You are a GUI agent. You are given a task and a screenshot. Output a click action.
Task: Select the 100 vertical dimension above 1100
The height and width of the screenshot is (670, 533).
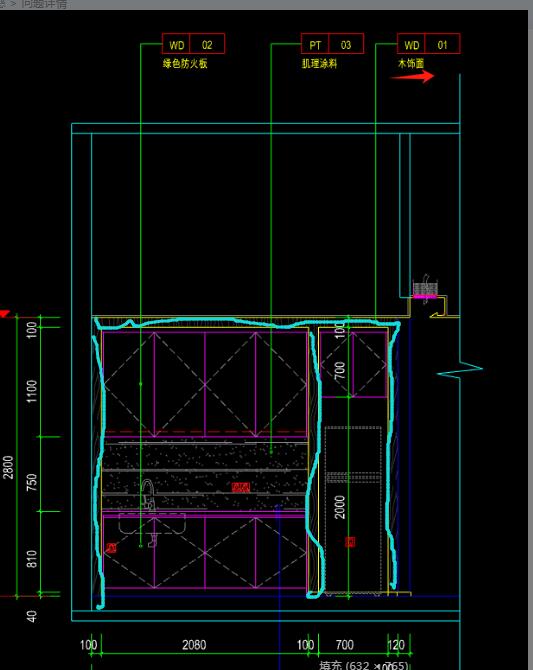32,330
